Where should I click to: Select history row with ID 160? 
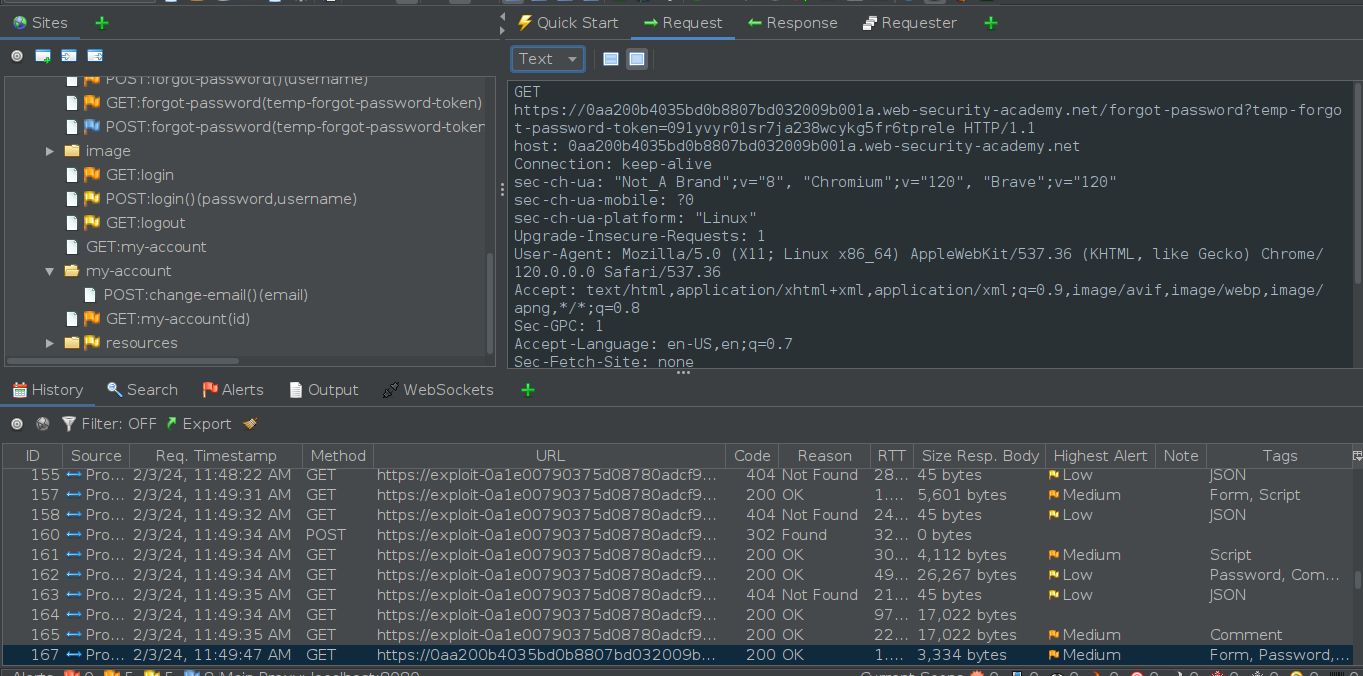[x=400, y=535]
